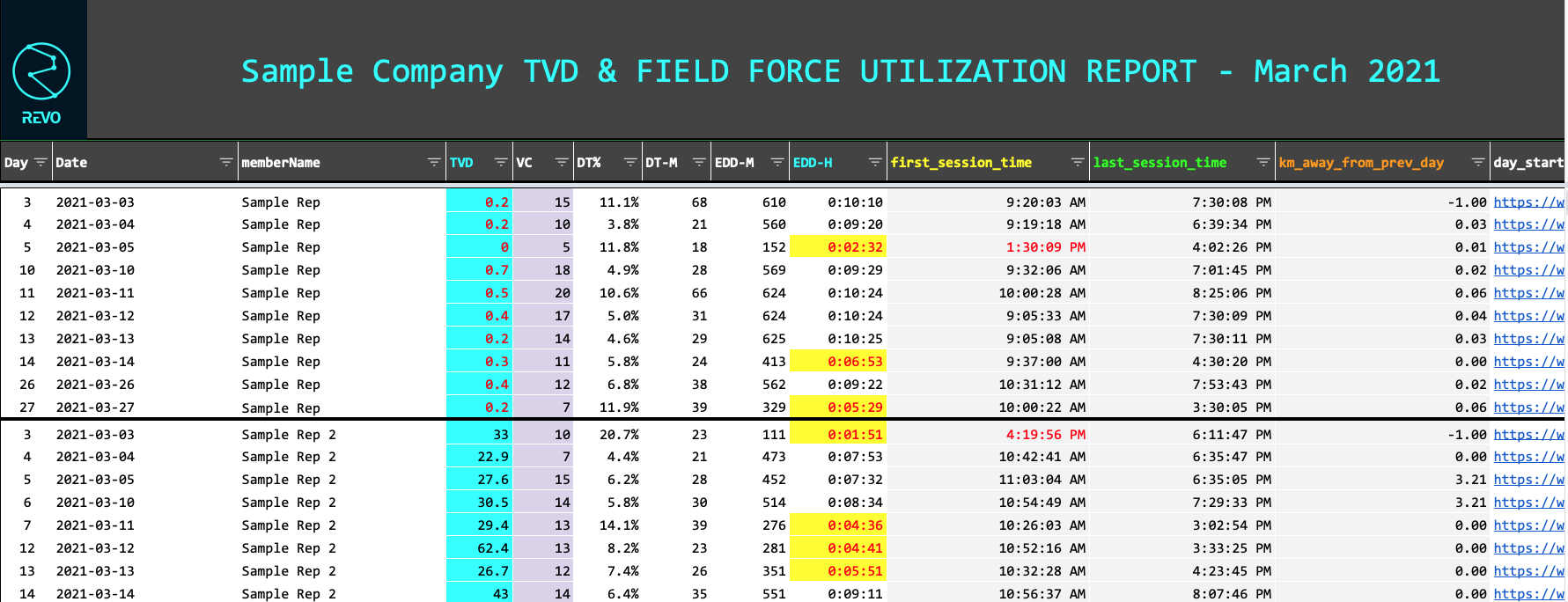The width and height of the screenshot is (1568, 602).
Task: Select TVD cell with value 0.7
Action: pos(480,270)
